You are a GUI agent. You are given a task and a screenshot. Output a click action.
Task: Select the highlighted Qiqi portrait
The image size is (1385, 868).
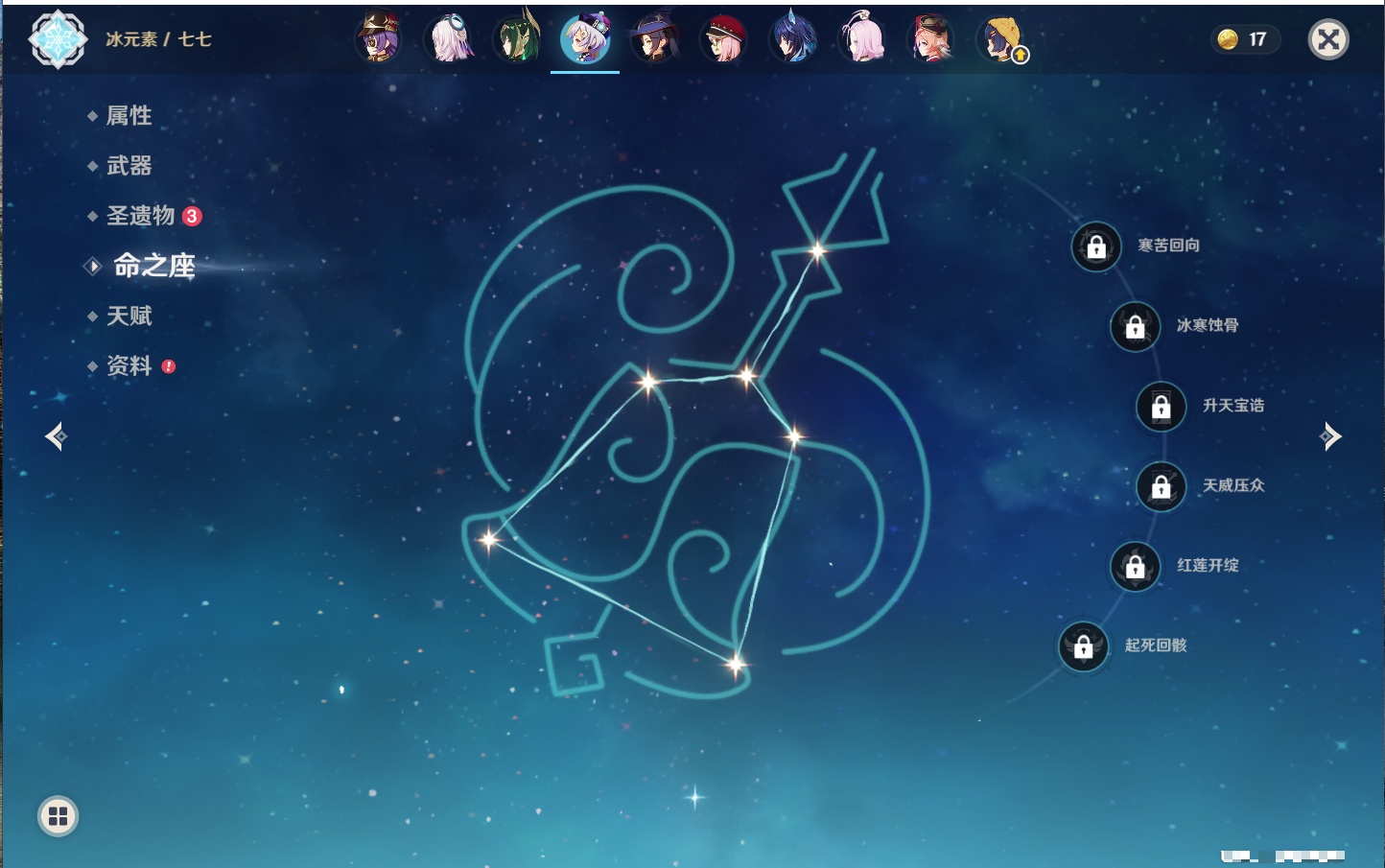click(x=585, y=39)
